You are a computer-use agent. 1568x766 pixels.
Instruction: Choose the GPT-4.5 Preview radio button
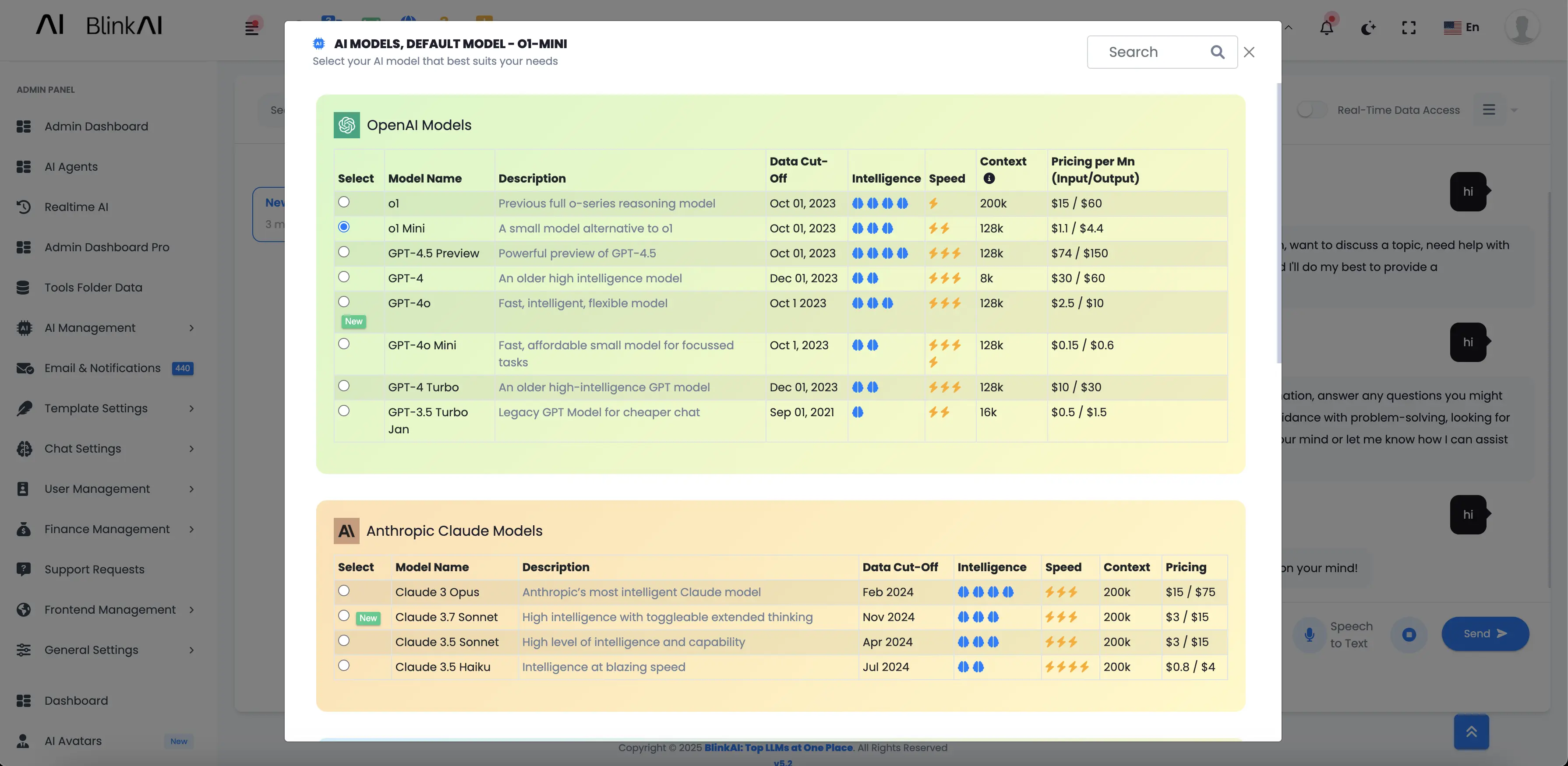click(344, 252)
